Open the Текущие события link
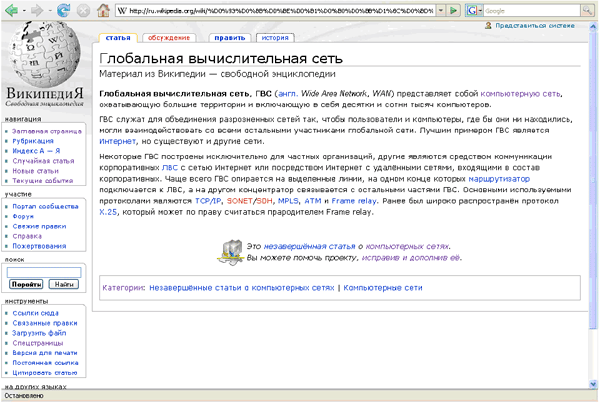Image resolution: width=600 pixels, height=403 pixels. click(x=42, y=181)
